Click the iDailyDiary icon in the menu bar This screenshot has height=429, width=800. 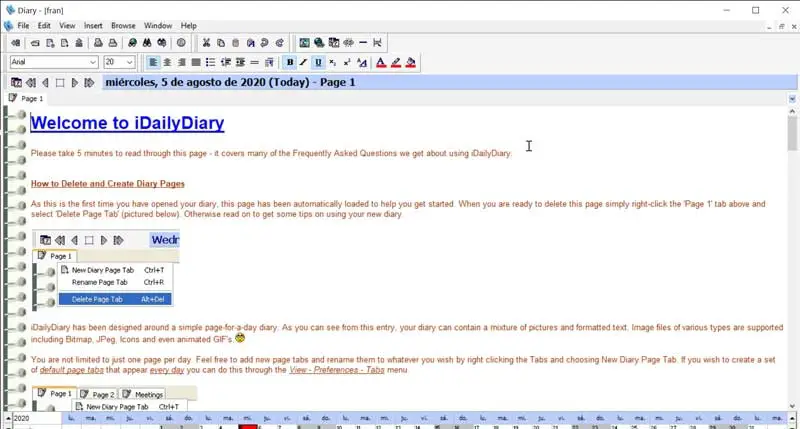click(8, 26)
